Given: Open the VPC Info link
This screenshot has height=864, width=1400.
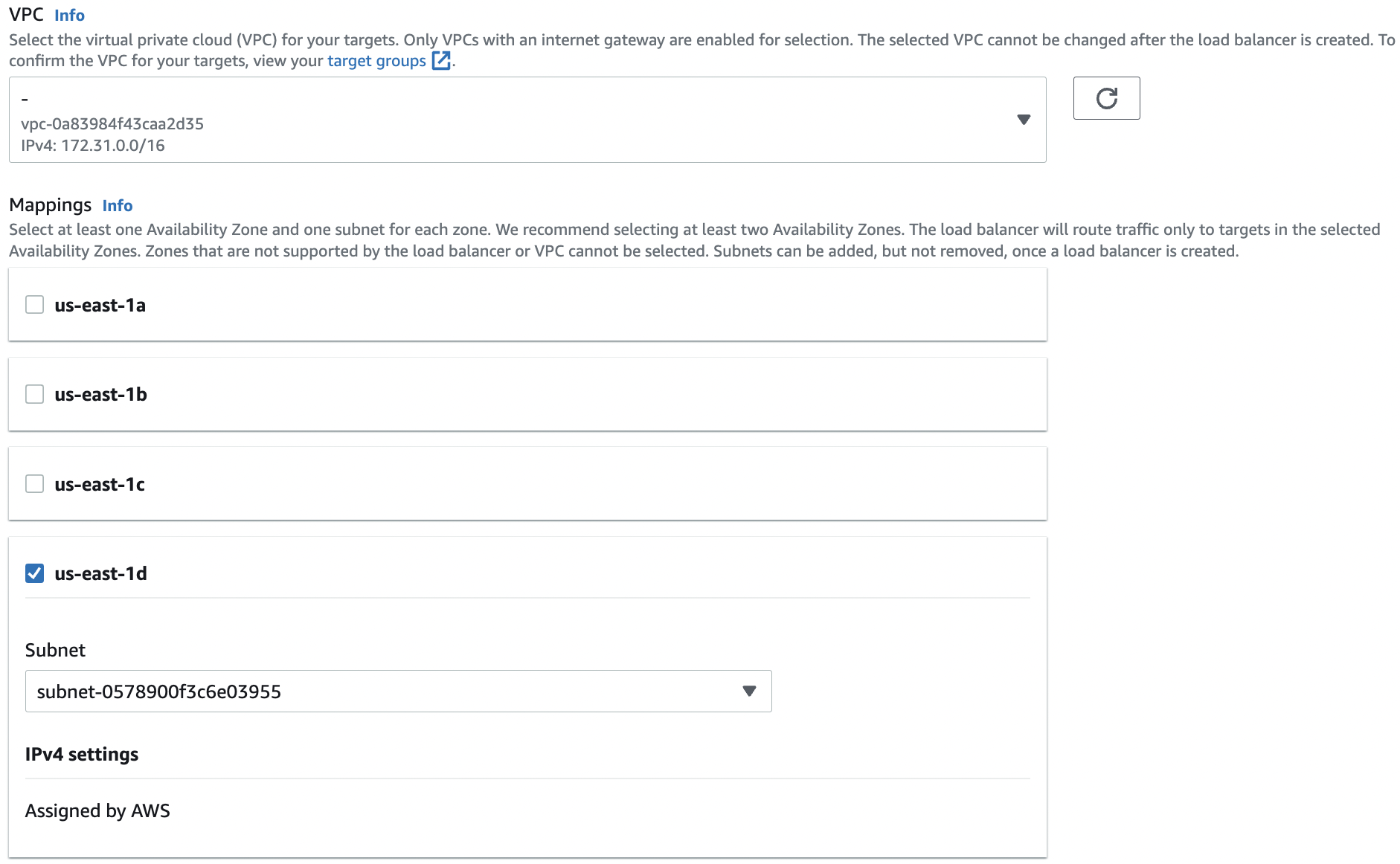Looking at the screenshot, I should [x=69, y=15].
